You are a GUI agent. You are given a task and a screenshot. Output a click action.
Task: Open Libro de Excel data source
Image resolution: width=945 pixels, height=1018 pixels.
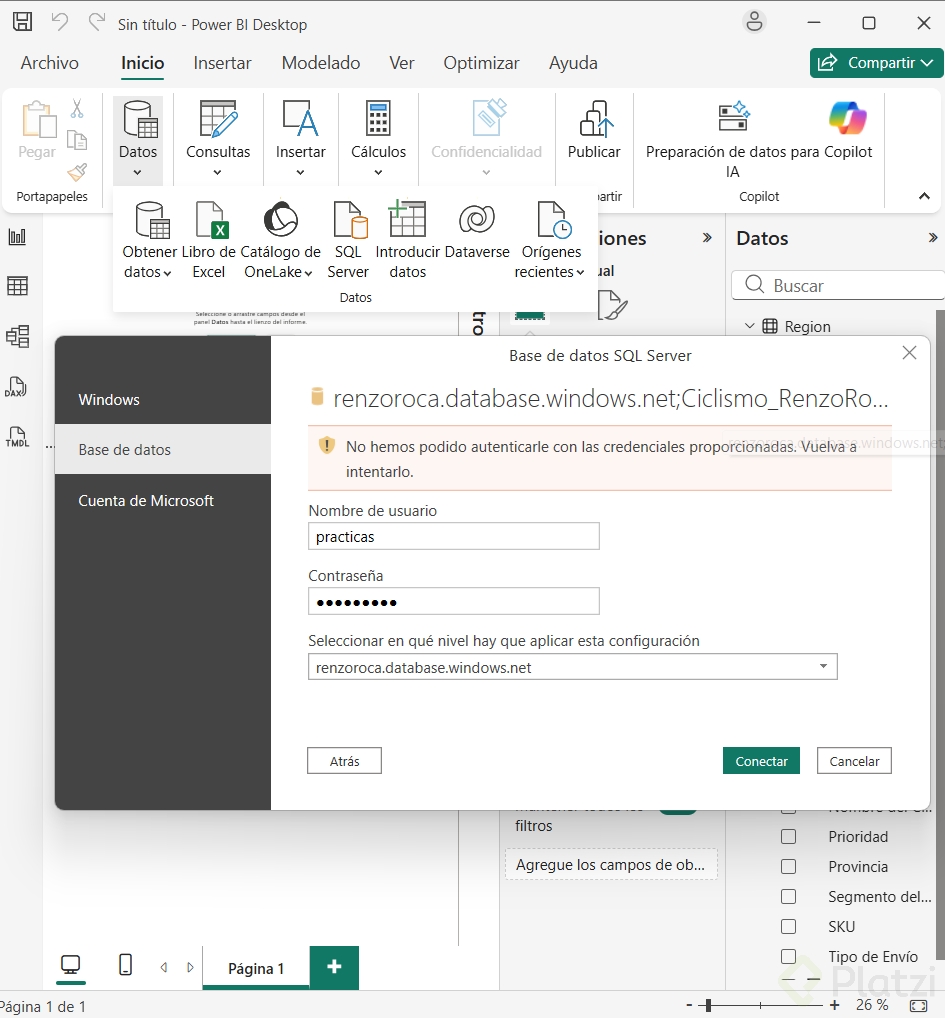pyautogui.click(x=209, y=240)
